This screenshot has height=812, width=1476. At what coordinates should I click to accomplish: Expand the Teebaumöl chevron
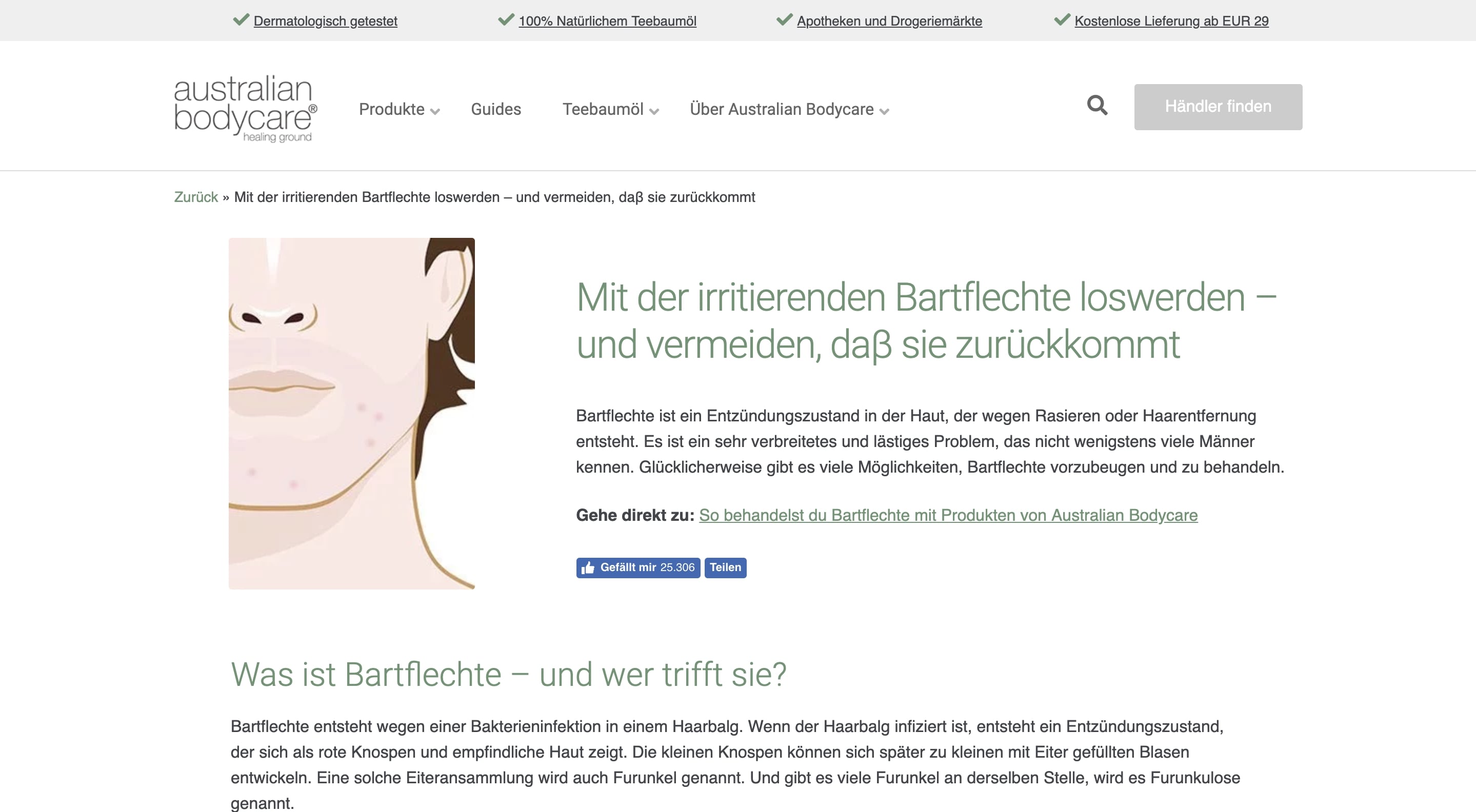point(654,112)
